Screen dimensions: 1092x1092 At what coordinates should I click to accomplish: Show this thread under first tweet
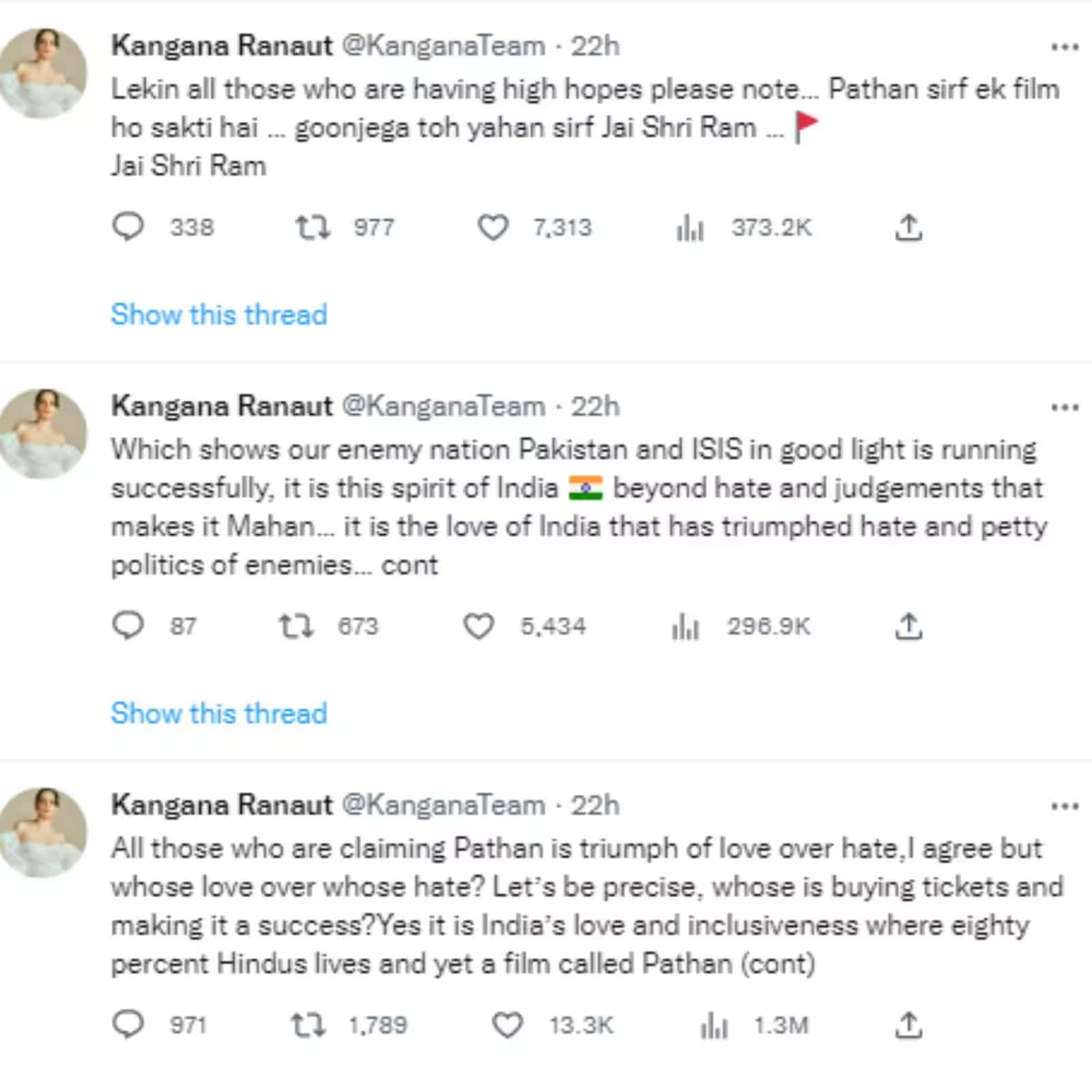tap(219, 315)
